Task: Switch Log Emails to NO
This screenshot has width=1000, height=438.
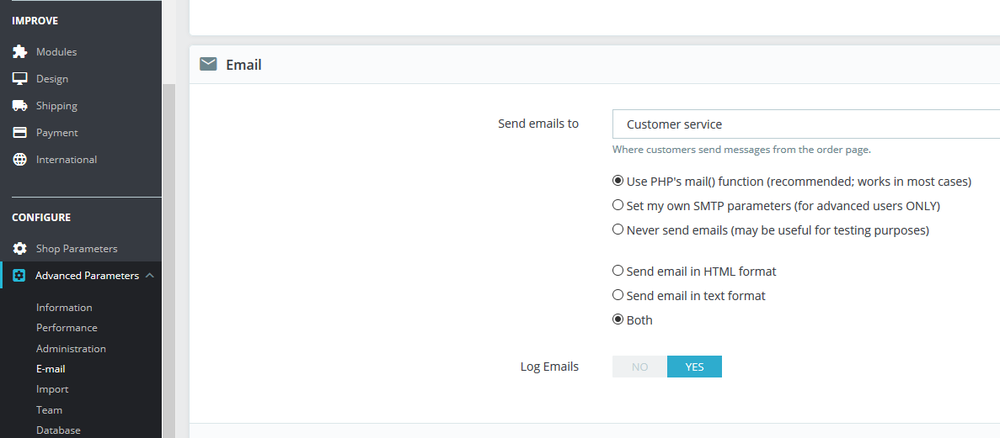Action: tap(640, 367)
